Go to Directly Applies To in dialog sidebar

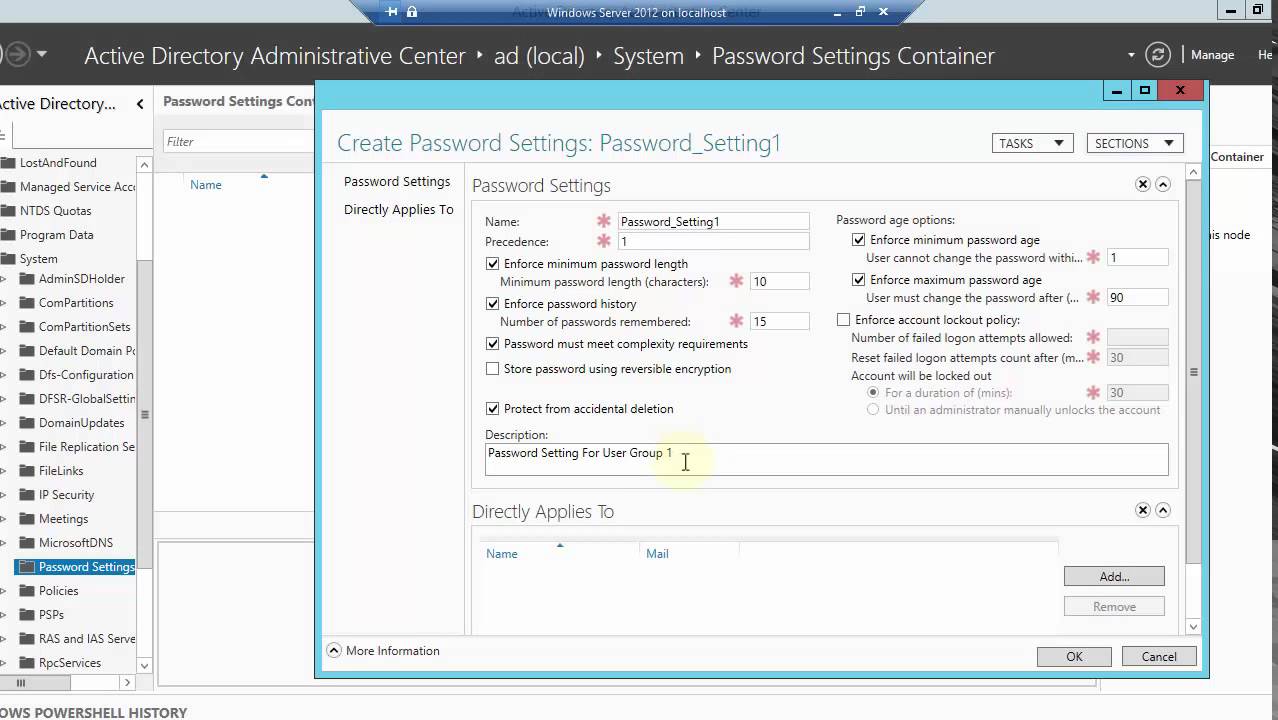click(x=398, y=209)
